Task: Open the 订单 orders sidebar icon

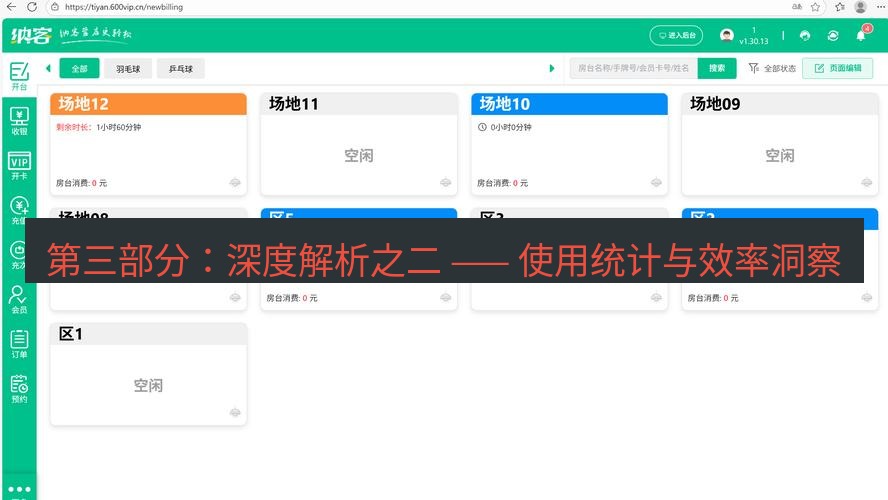Action: pos(19,344)
